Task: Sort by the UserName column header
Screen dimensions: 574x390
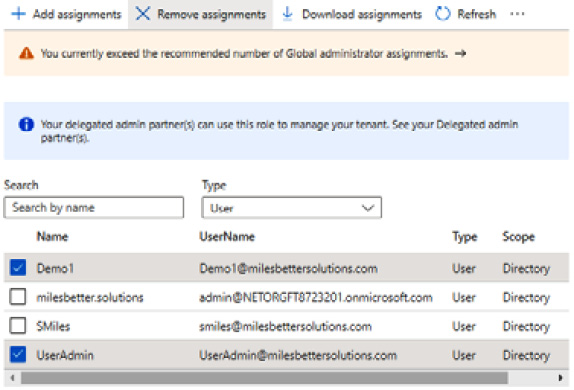Action: (227, 237)
